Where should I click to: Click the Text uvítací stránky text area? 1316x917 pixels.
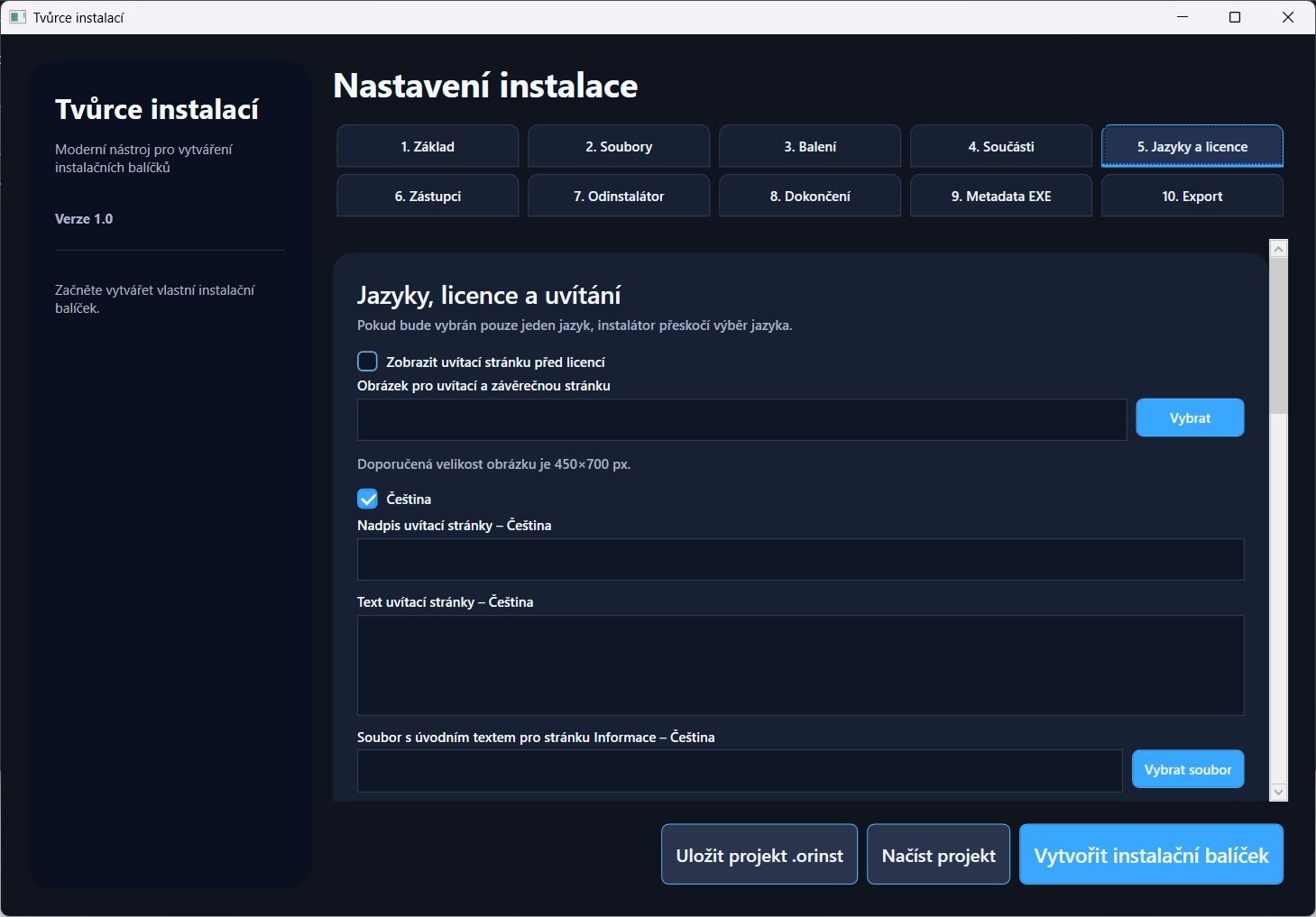click(x=801, y=665)
